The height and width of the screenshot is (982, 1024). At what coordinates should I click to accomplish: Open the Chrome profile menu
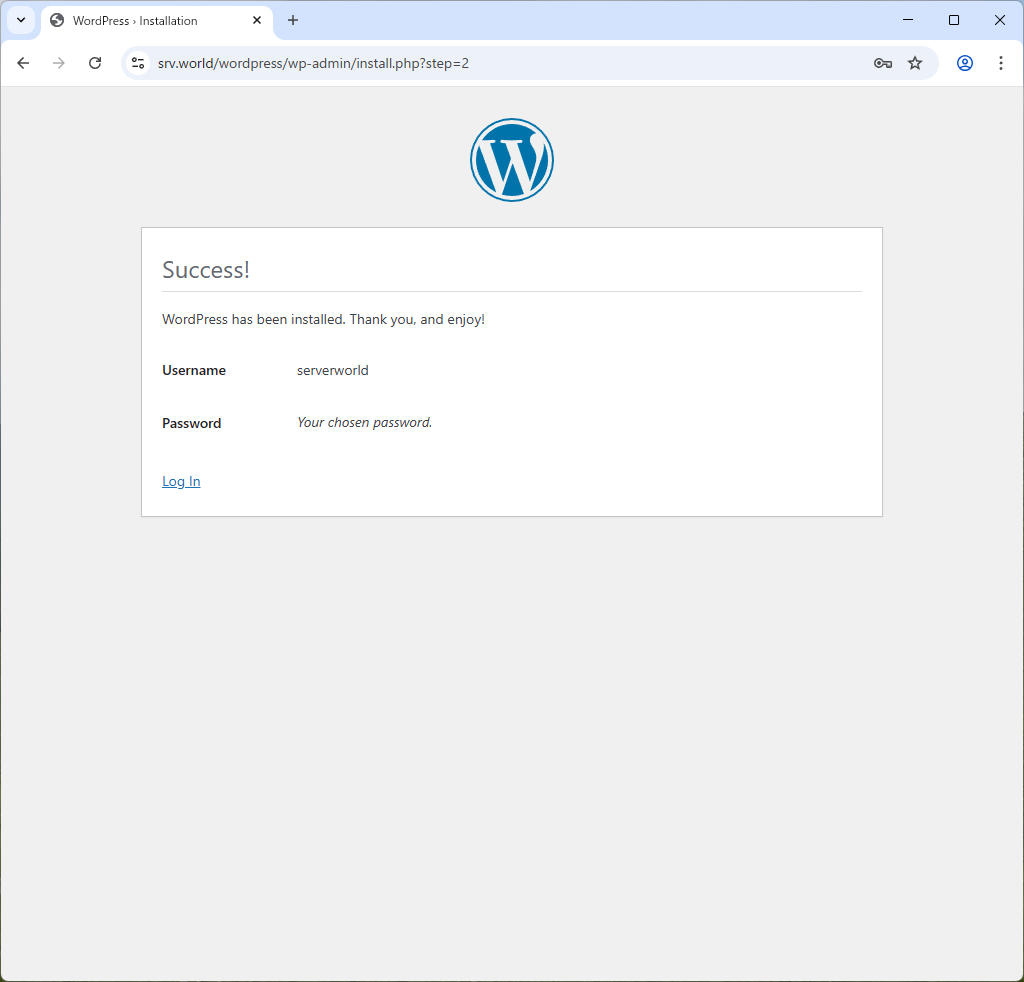(965, 63)
